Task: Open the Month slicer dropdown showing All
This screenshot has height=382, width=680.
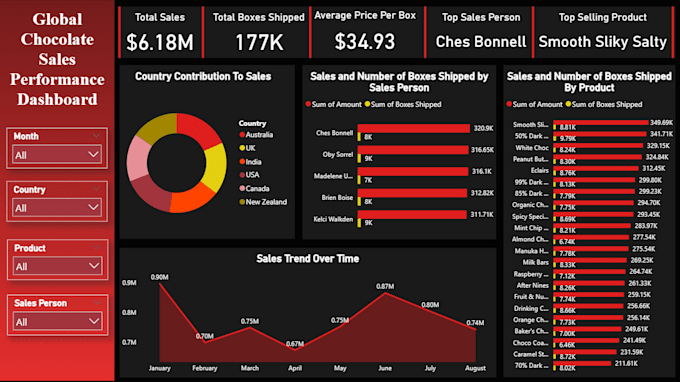Action: tap(57, 155)
